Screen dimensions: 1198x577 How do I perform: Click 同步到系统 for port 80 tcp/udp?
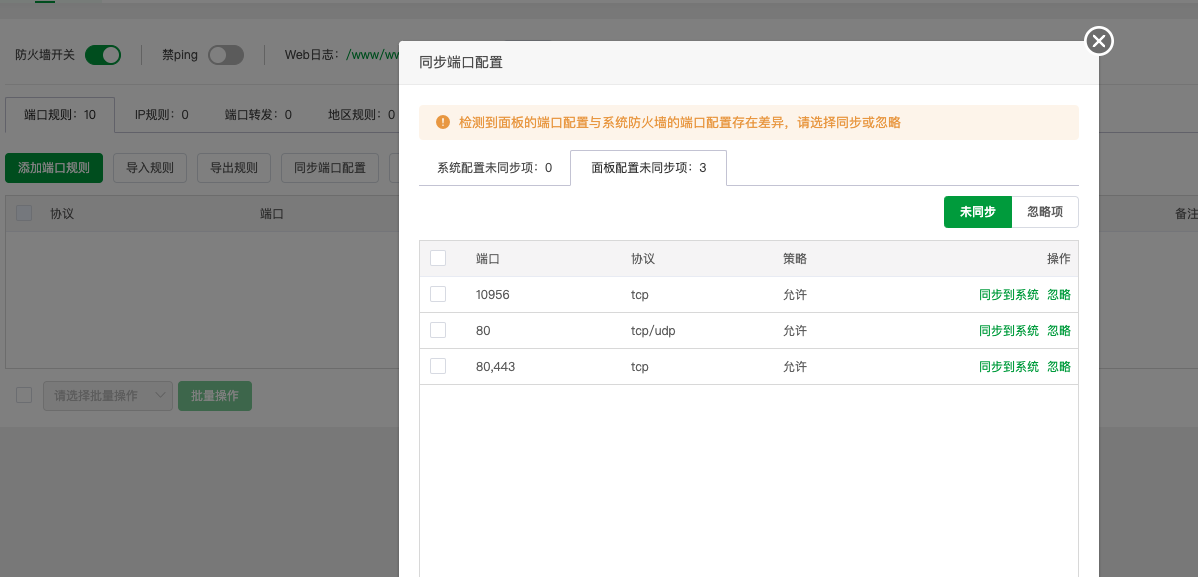[1009, 330]
